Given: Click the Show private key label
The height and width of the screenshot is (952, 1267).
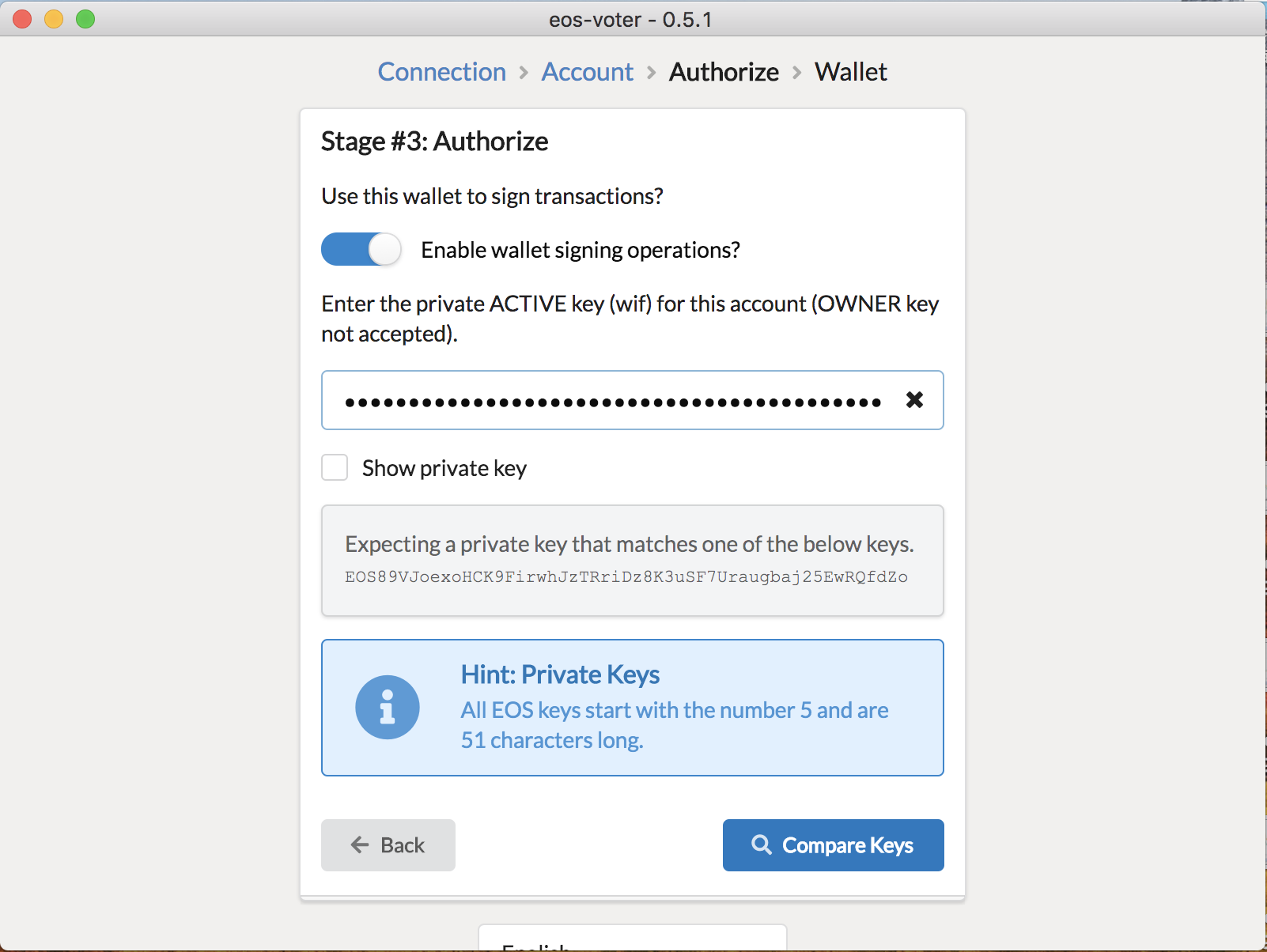Looking at the screenshot, I should [x=444, y=469].
